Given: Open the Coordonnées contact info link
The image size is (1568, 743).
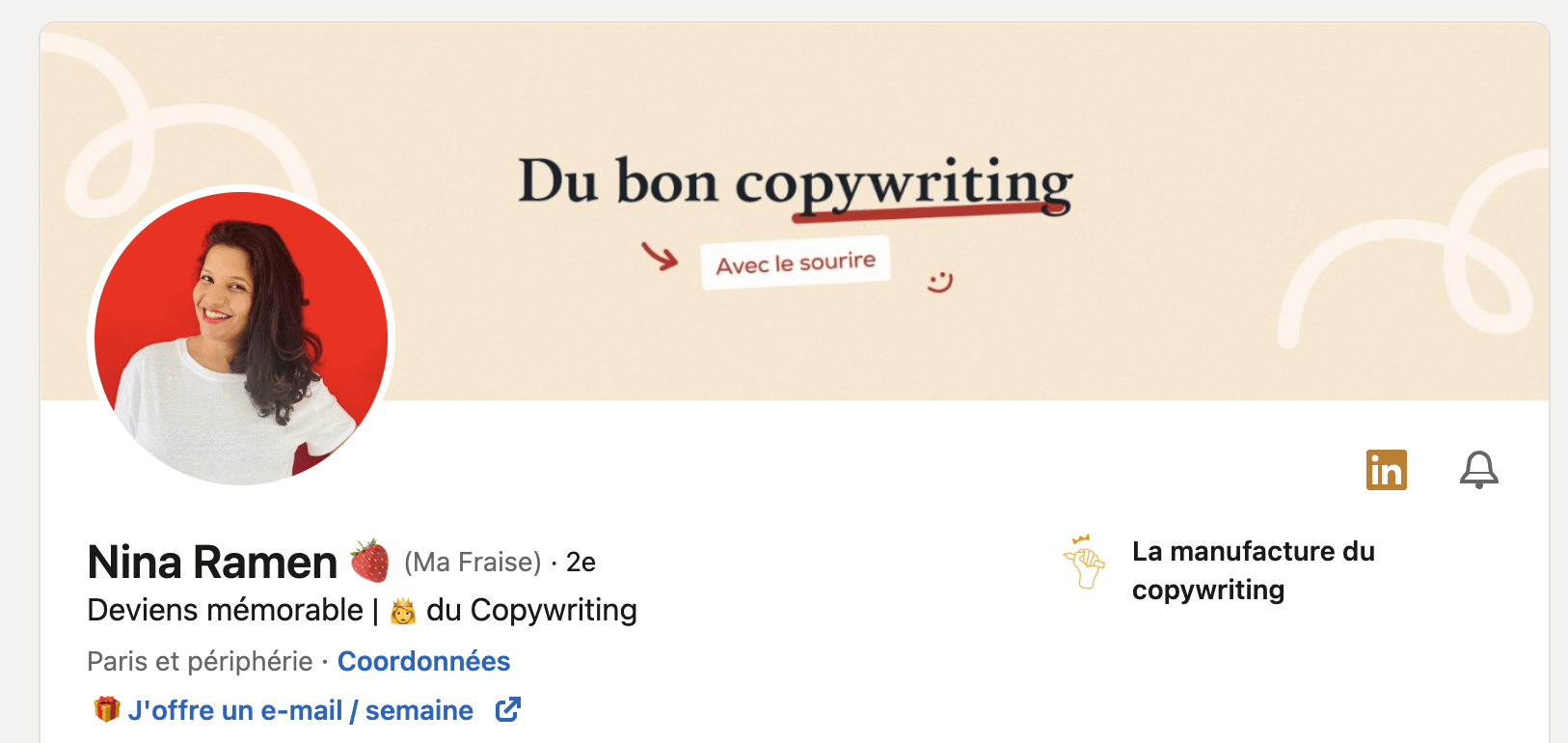Looking at the screenshot, I should click(x=423, y=661).
